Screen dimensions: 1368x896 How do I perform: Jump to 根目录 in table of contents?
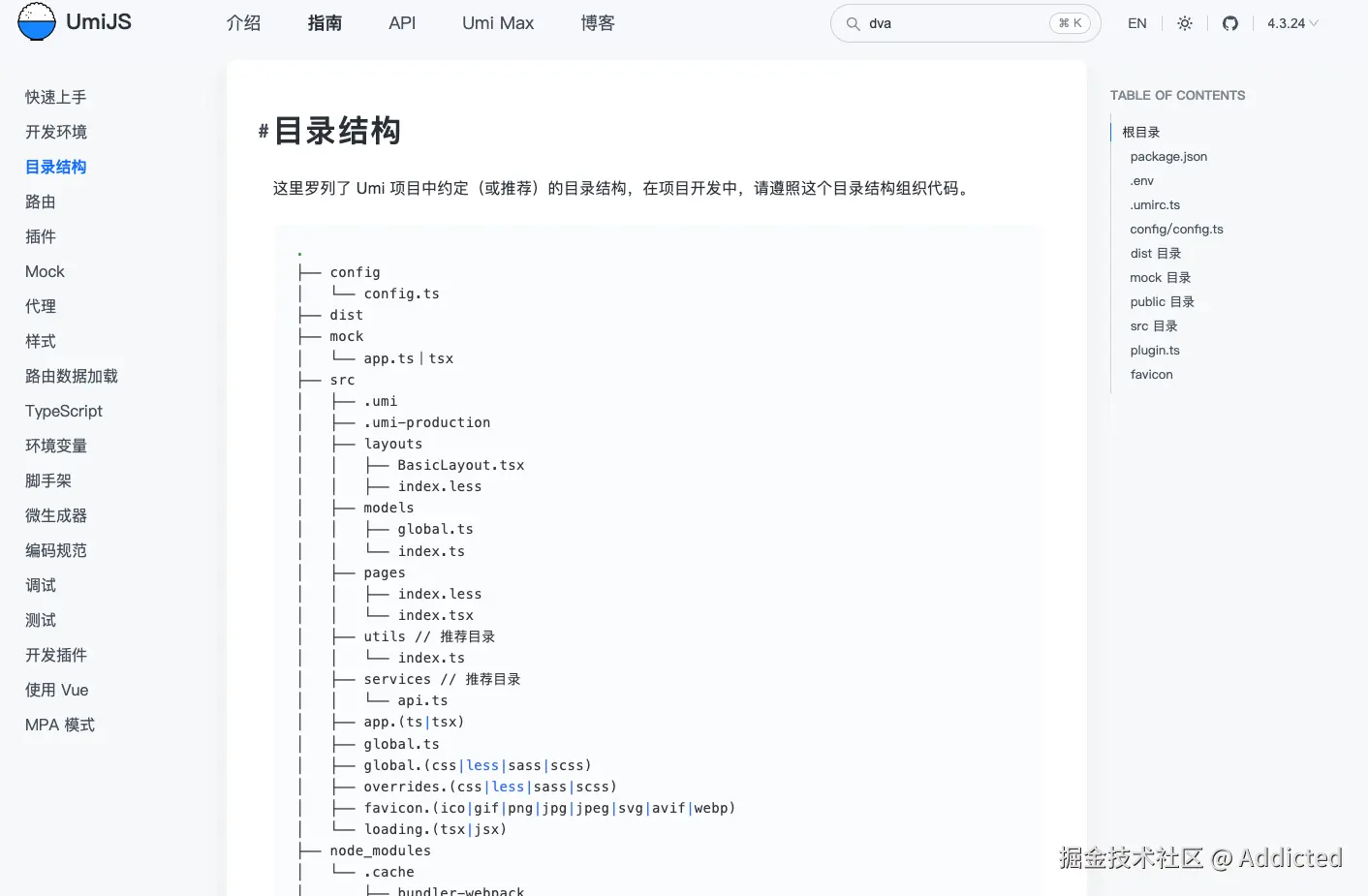[1141, 132]
